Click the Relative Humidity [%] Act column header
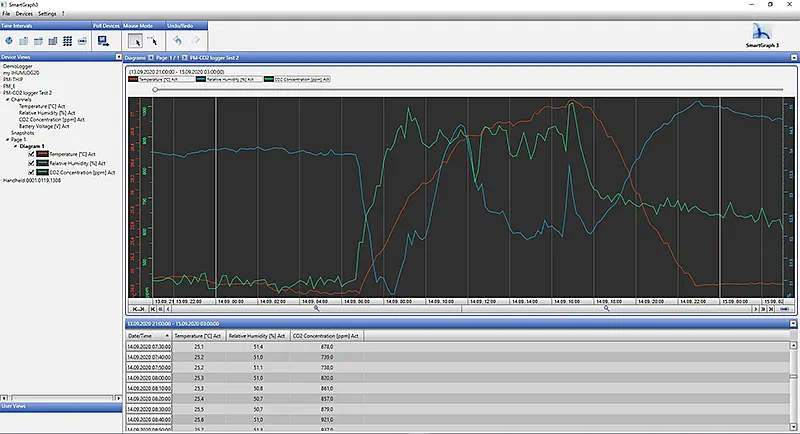The width and height of the screenshot is (800, 434). click(259, 336)
